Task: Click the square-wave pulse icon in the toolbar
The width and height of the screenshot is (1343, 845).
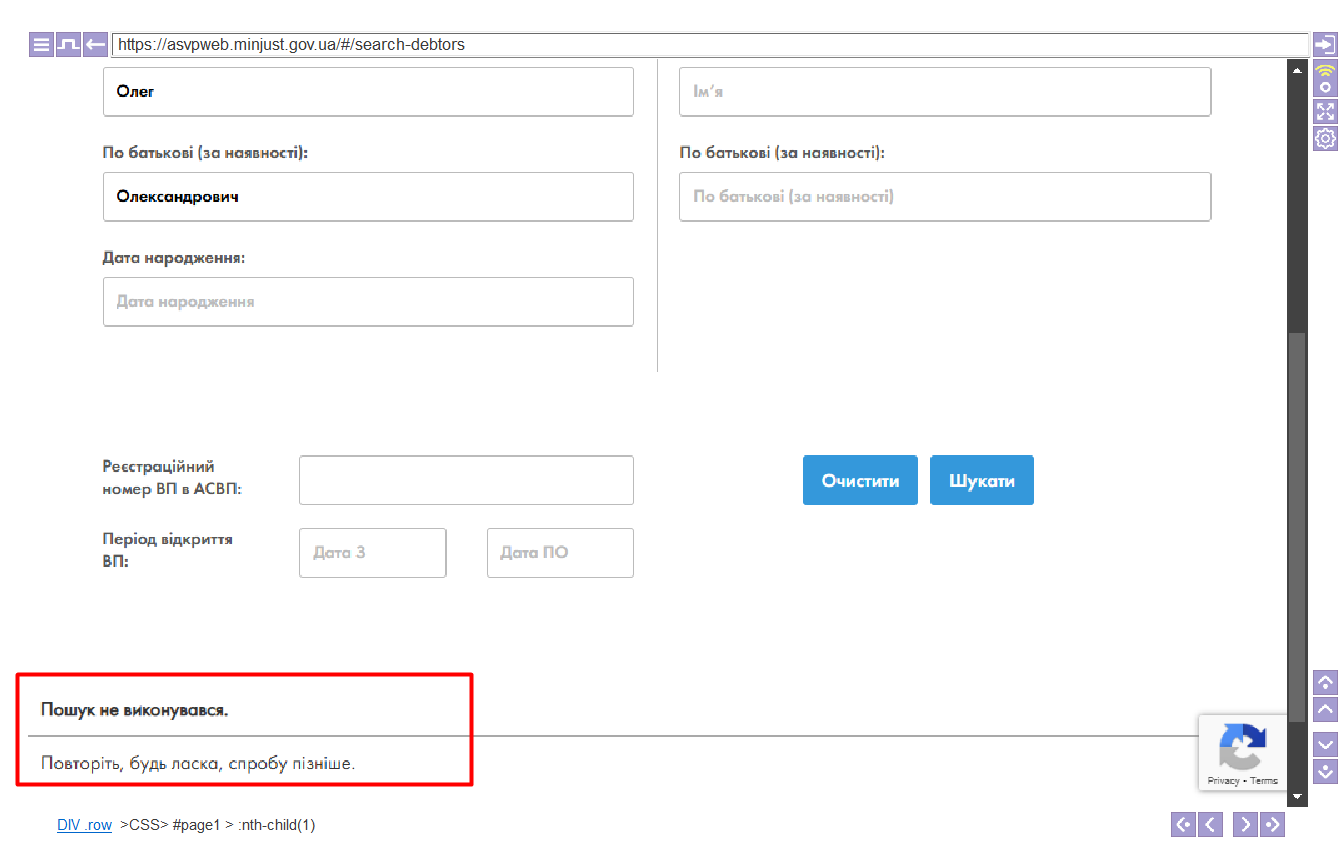Action: tap(68, 45)
